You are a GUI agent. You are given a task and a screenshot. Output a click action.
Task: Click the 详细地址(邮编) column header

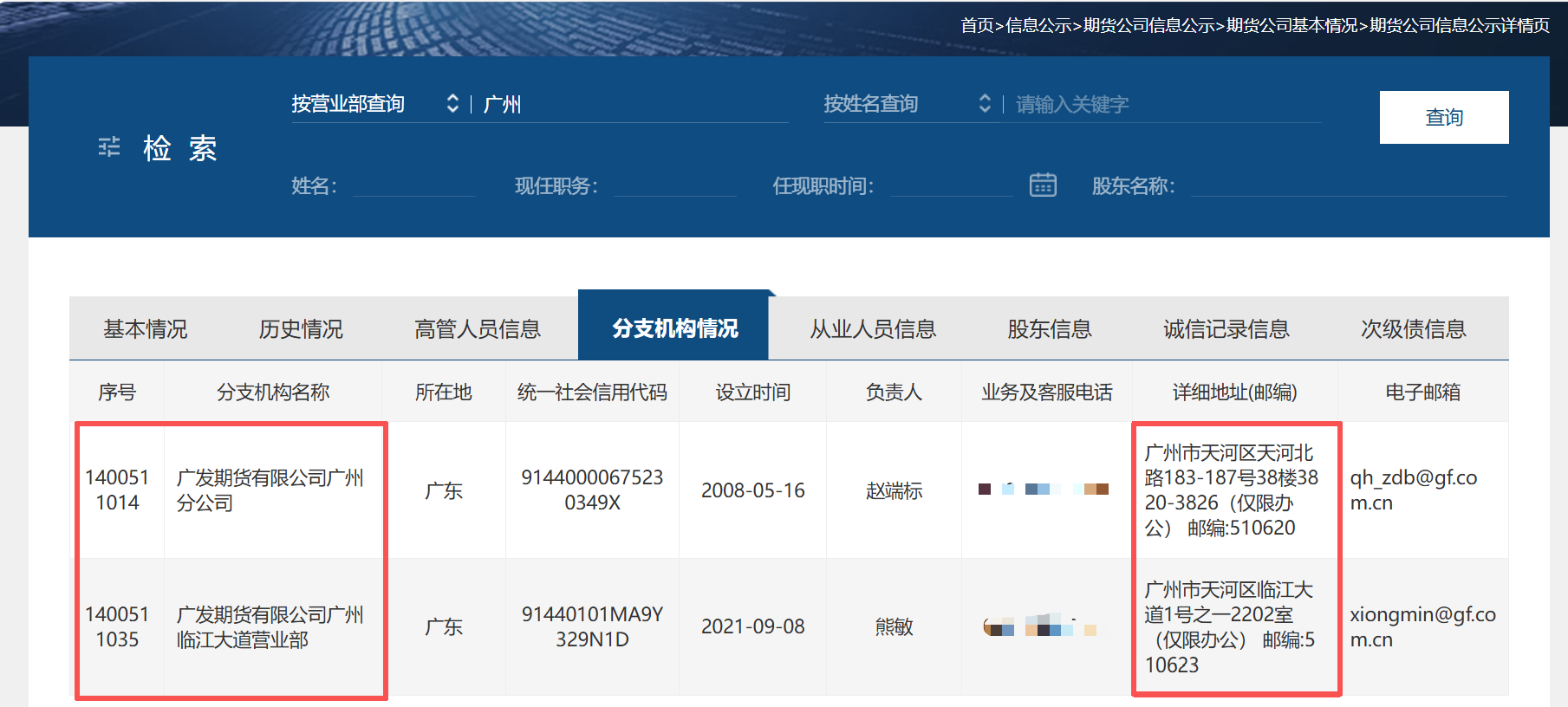(x=1235, y=392)
